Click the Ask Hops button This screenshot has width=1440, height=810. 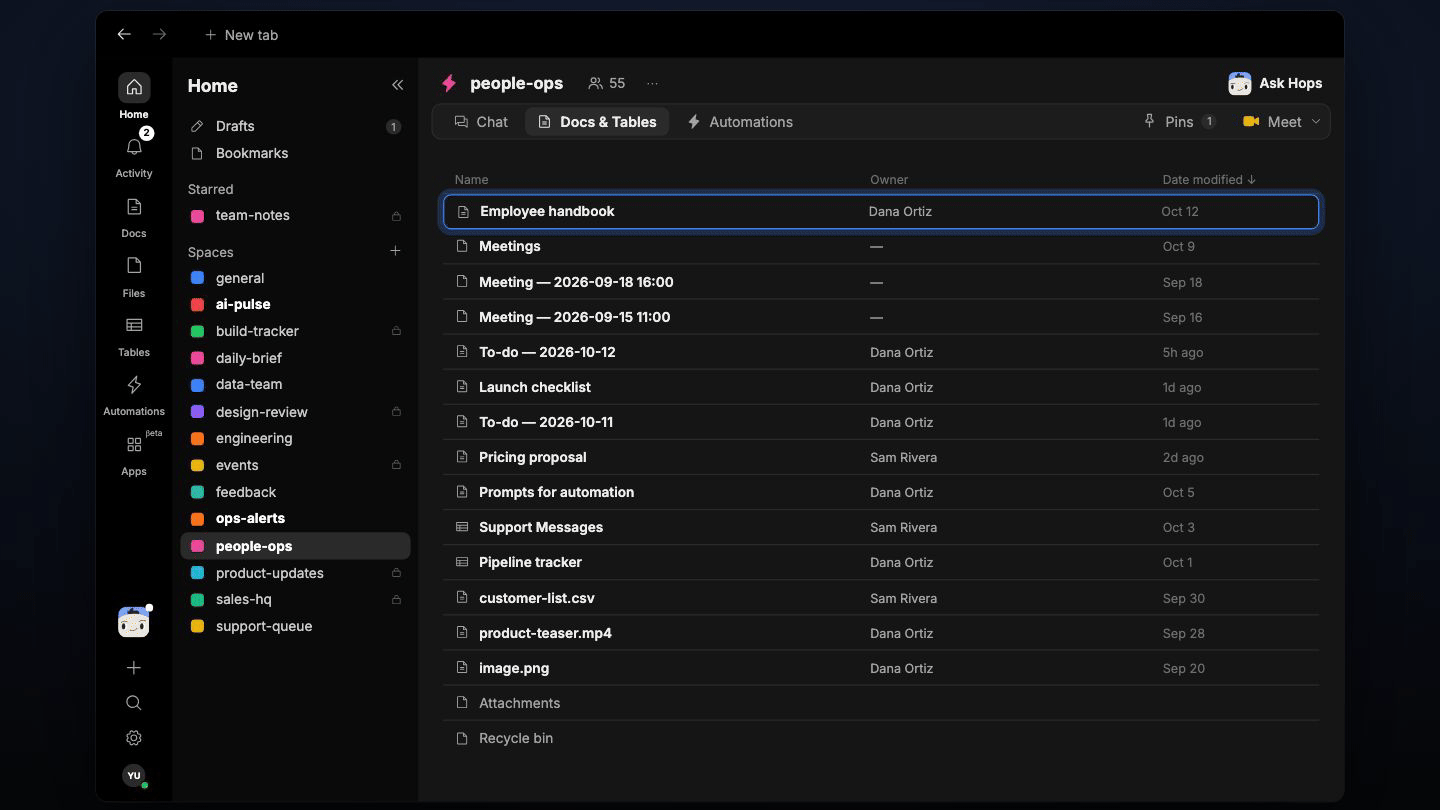(1276, 83)
